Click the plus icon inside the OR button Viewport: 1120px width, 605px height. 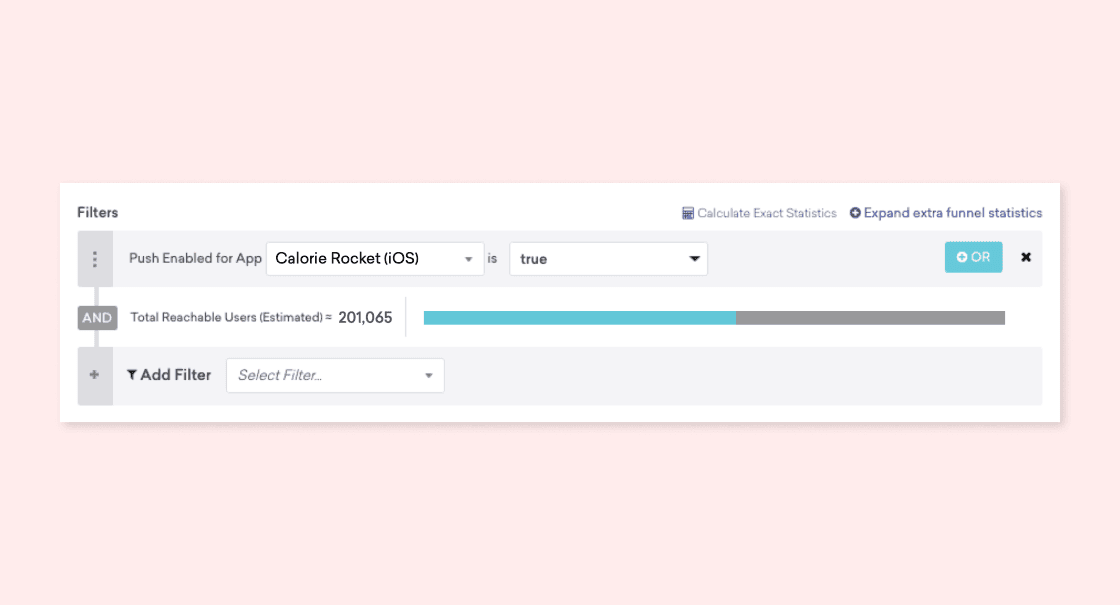pos(962,257)
